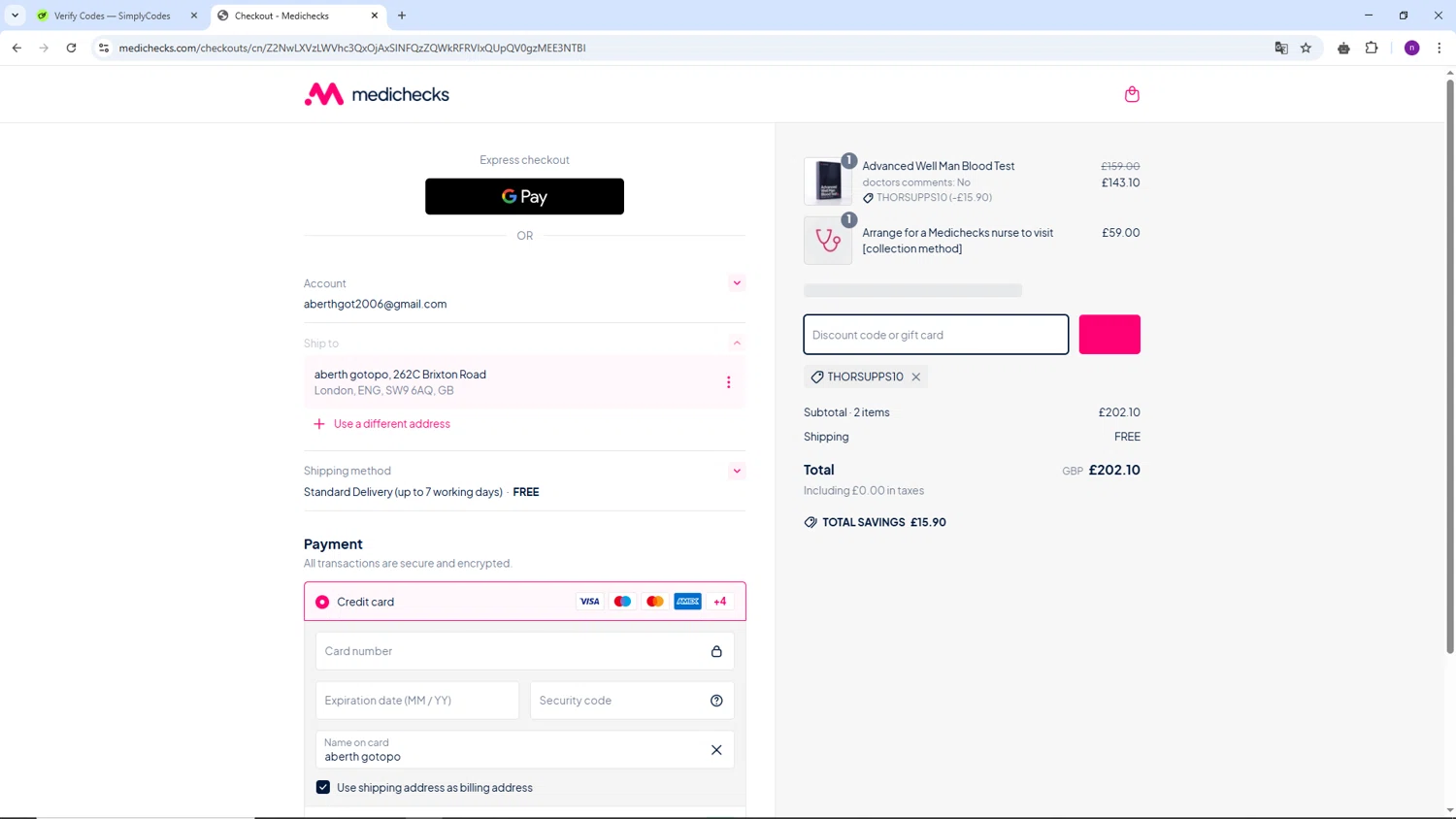1456x819 pixels.
Task: Click the Visa card icon
Action: coord(589,602)
